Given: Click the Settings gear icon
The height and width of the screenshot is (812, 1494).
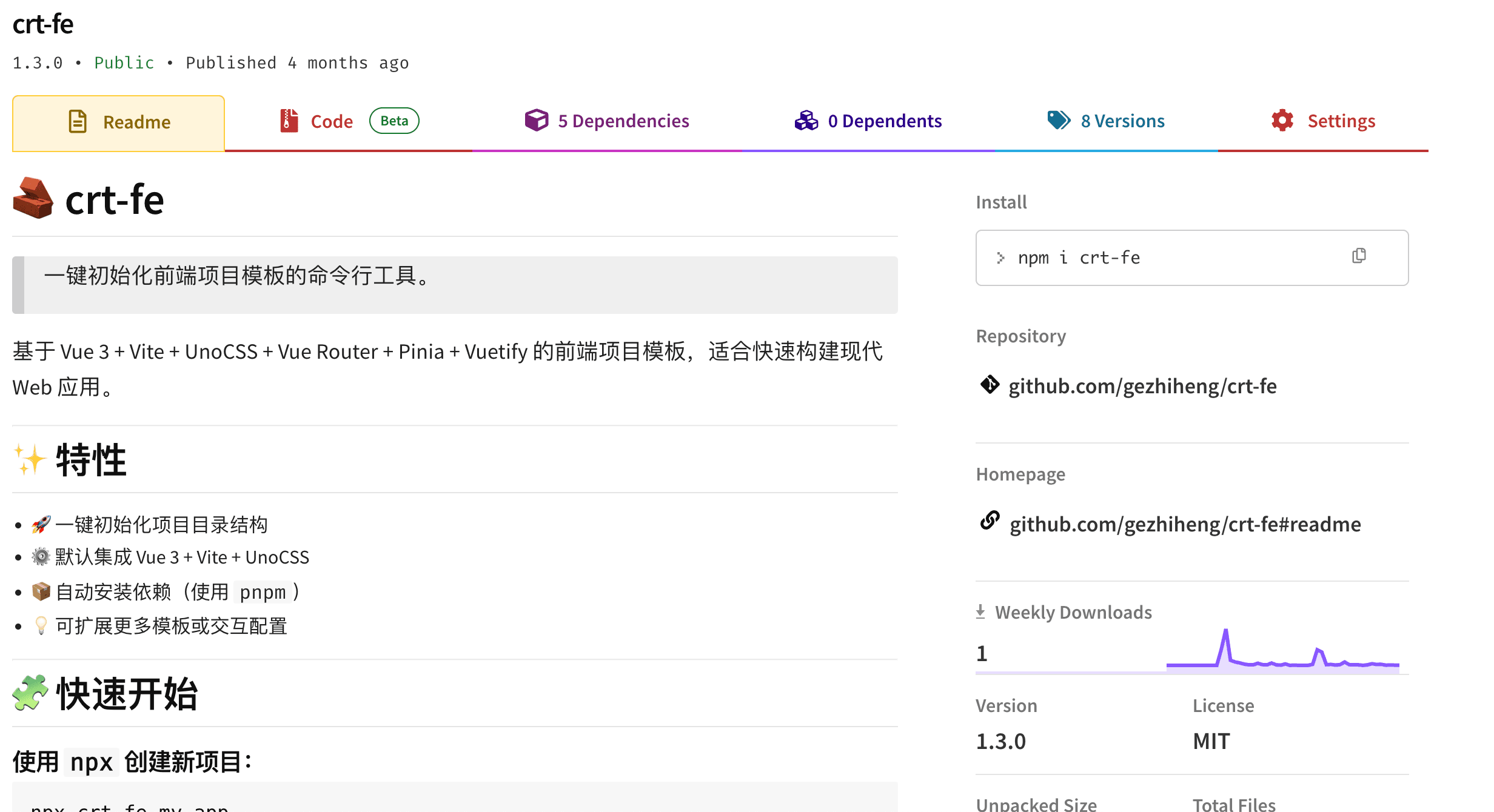Looking at the screenshot, I should point(1282,121).
